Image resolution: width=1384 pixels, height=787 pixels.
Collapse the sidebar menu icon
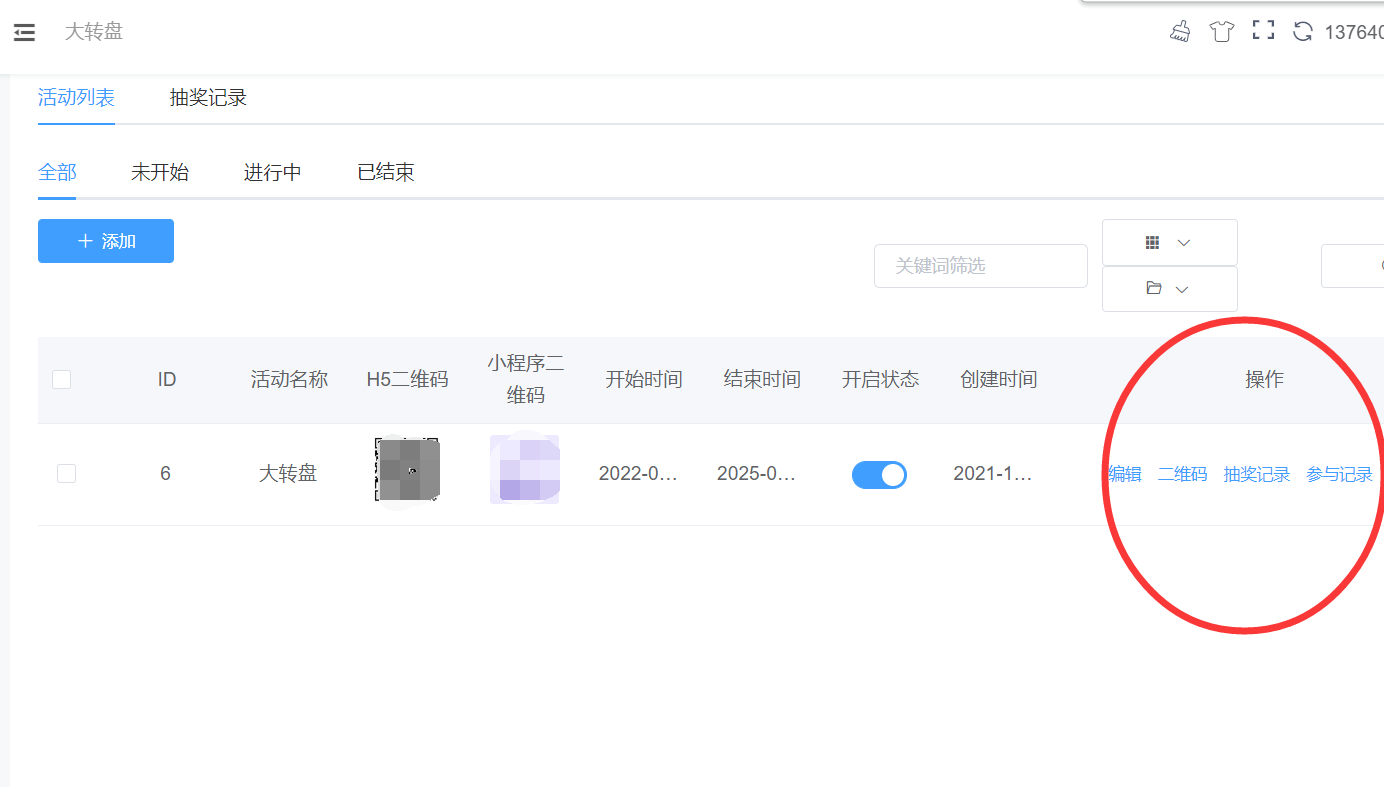[24, 32]
